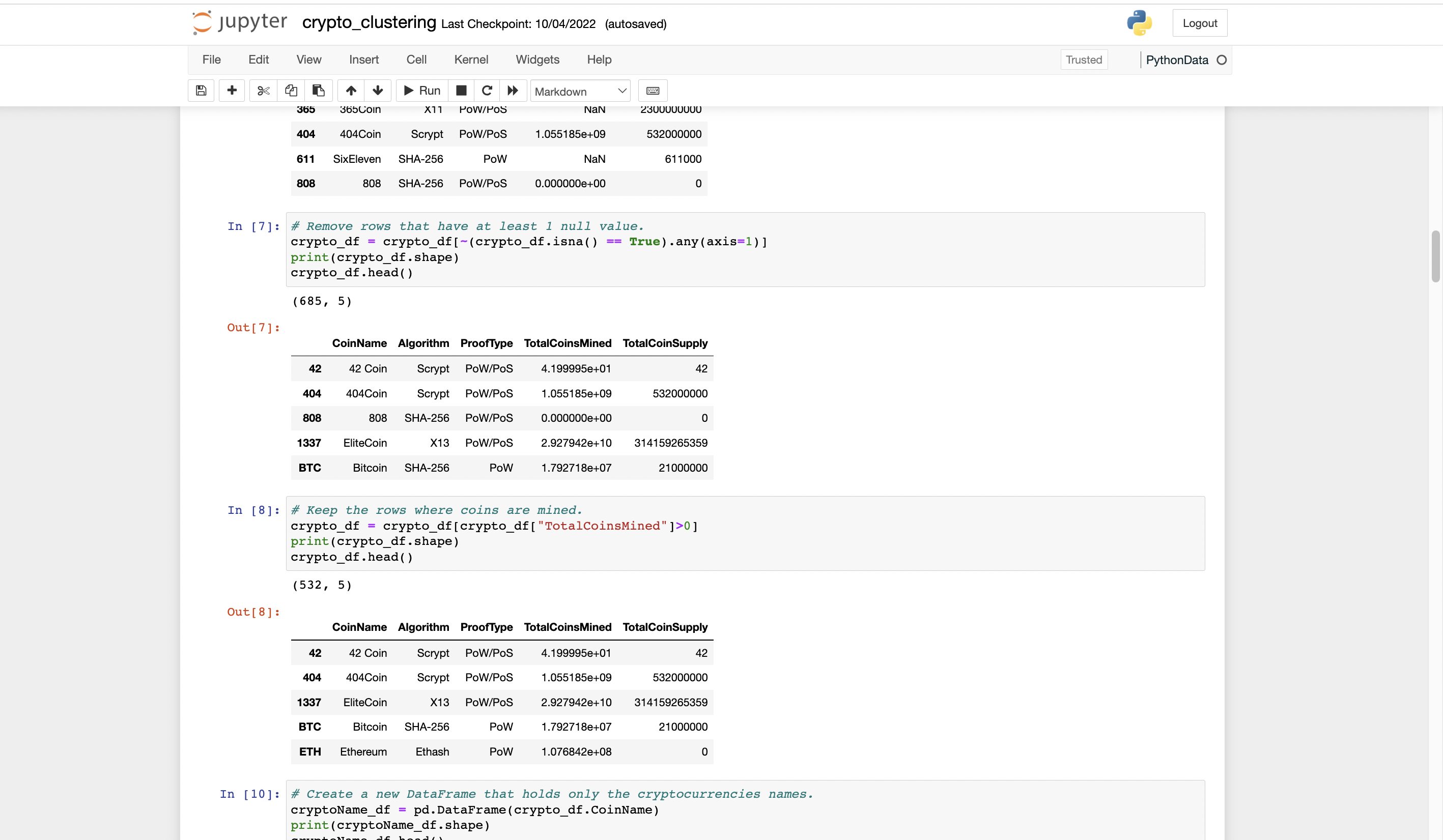Click the Logout button
The width and height of the screenshot is (1443, 840).
pyautogui.click(x=1200, y=23)
